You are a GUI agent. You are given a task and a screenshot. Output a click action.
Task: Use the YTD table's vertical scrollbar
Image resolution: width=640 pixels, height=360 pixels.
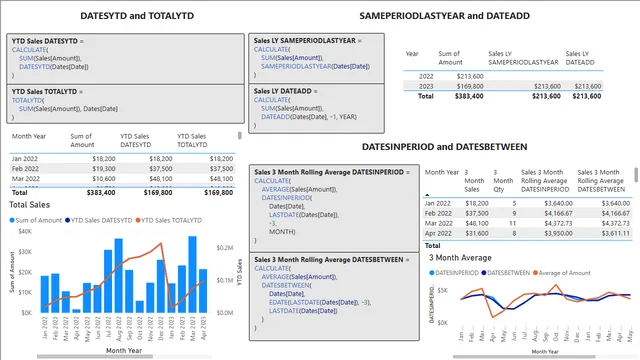240,136
